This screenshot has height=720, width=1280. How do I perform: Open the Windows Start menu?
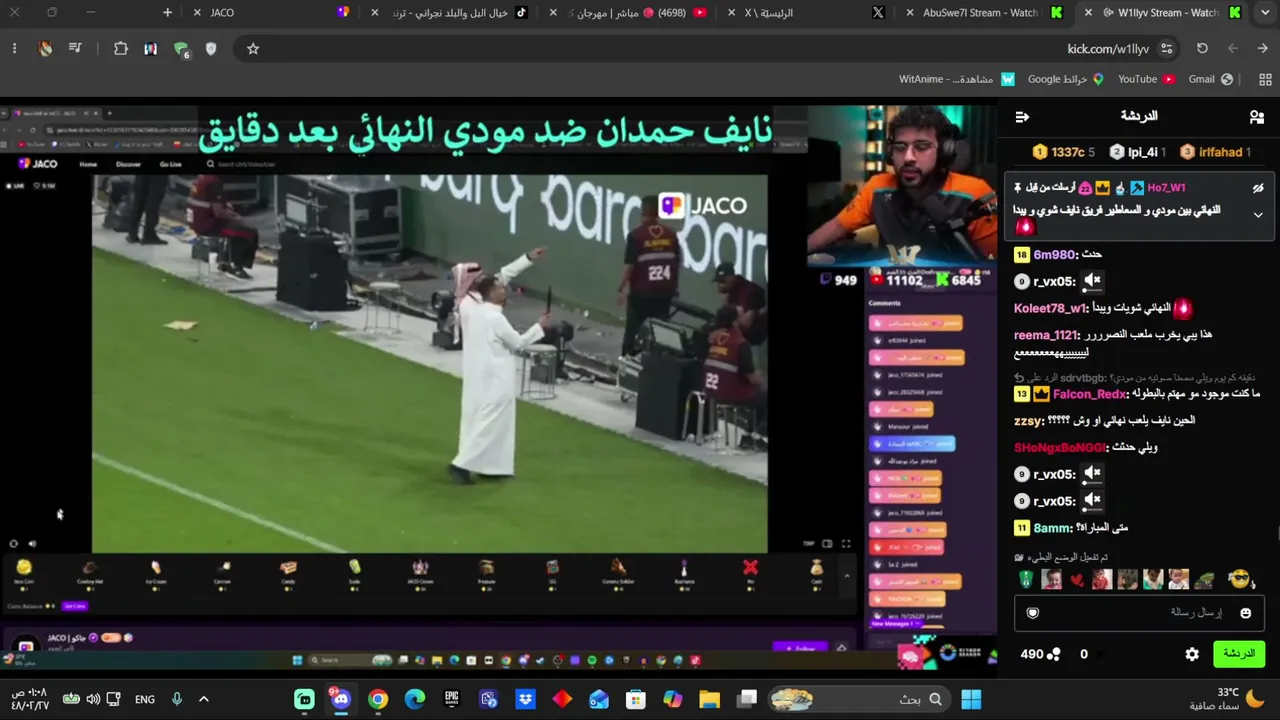[x=971, y=699]
